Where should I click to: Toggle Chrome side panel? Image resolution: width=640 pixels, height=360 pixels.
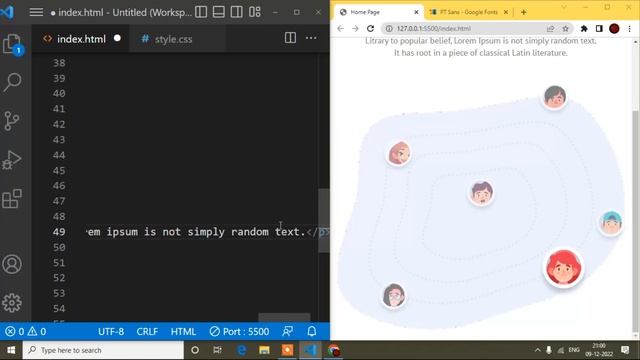click(x=599, y=29)
